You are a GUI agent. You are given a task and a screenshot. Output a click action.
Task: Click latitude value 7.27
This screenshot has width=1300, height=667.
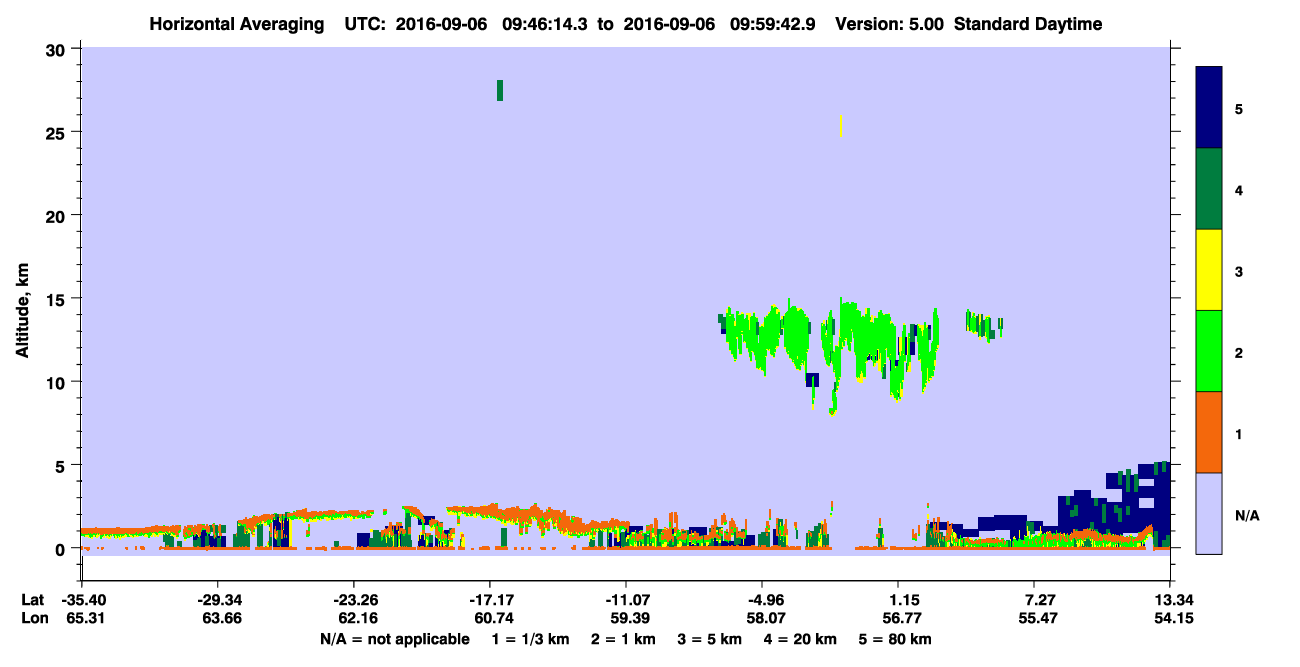[x=1034, y=599]
